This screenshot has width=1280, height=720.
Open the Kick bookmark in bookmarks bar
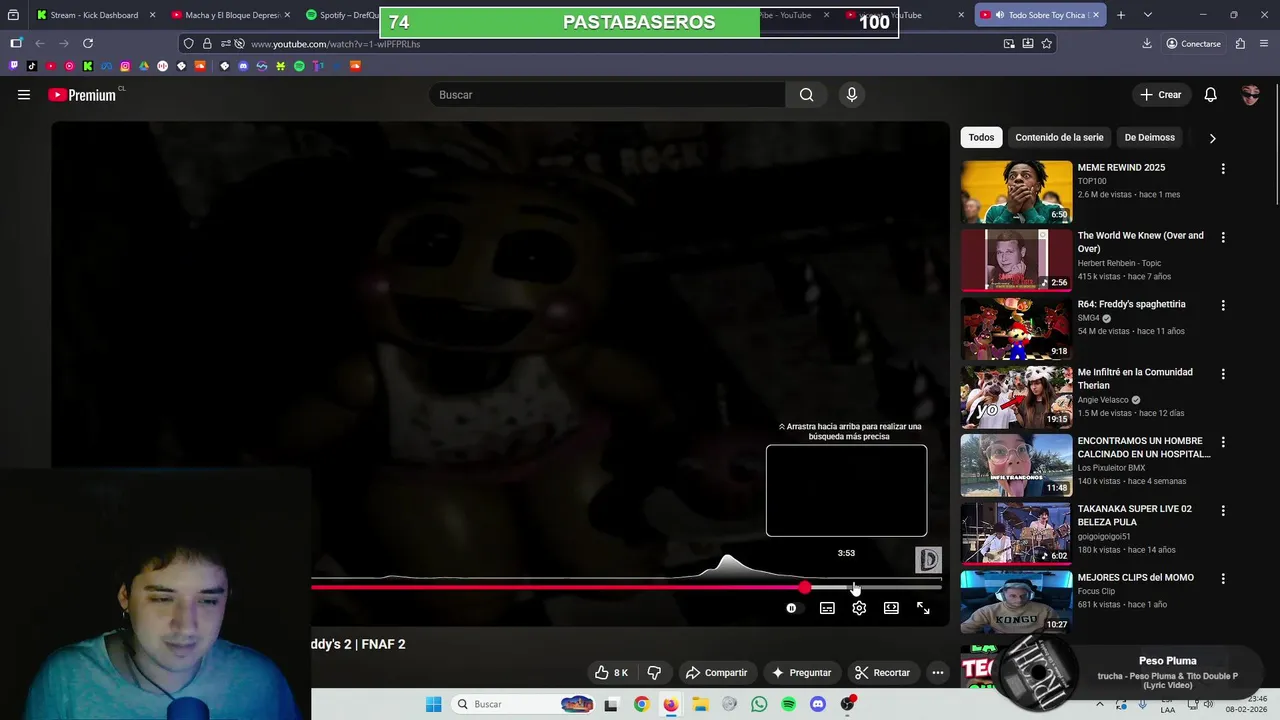pyautogui.click(x=88, y=66)
